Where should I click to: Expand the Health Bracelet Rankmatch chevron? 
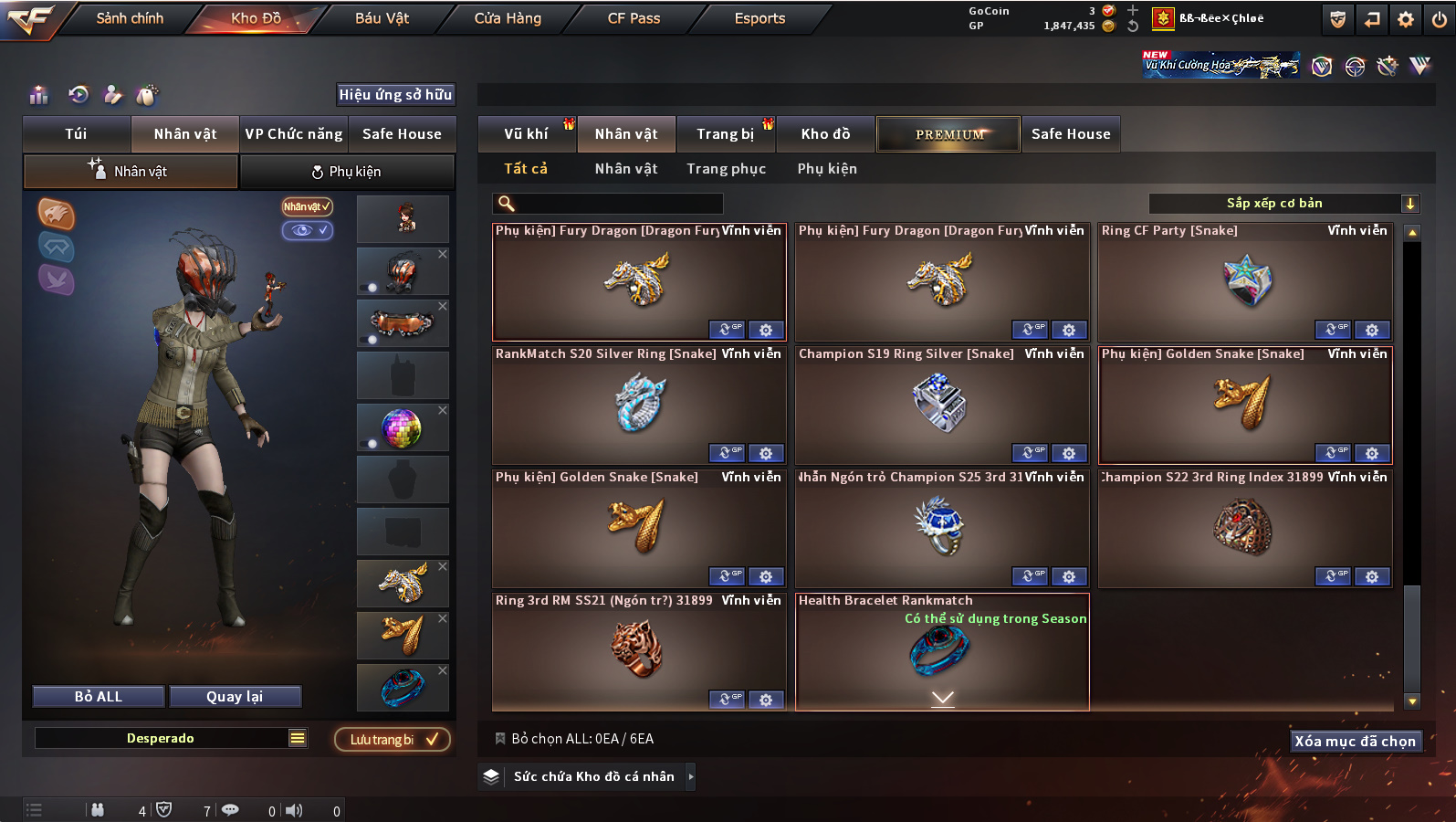point(943,699)
